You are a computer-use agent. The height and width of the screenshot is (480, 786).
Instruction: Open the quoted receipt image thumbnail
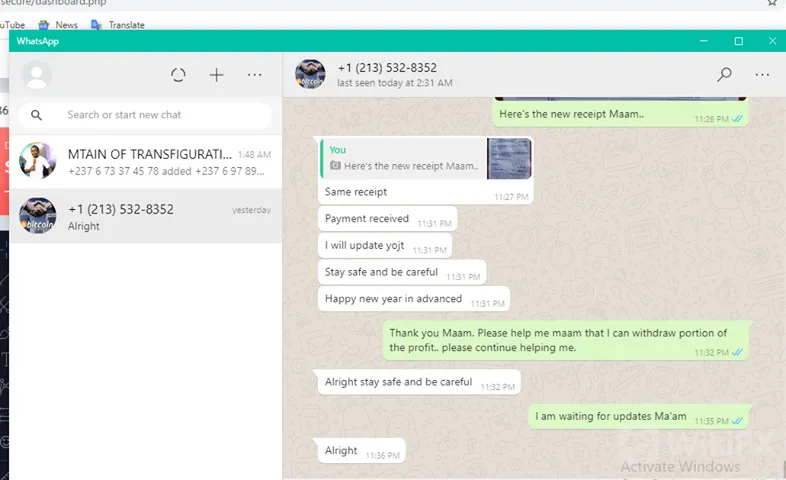point(509,158)
